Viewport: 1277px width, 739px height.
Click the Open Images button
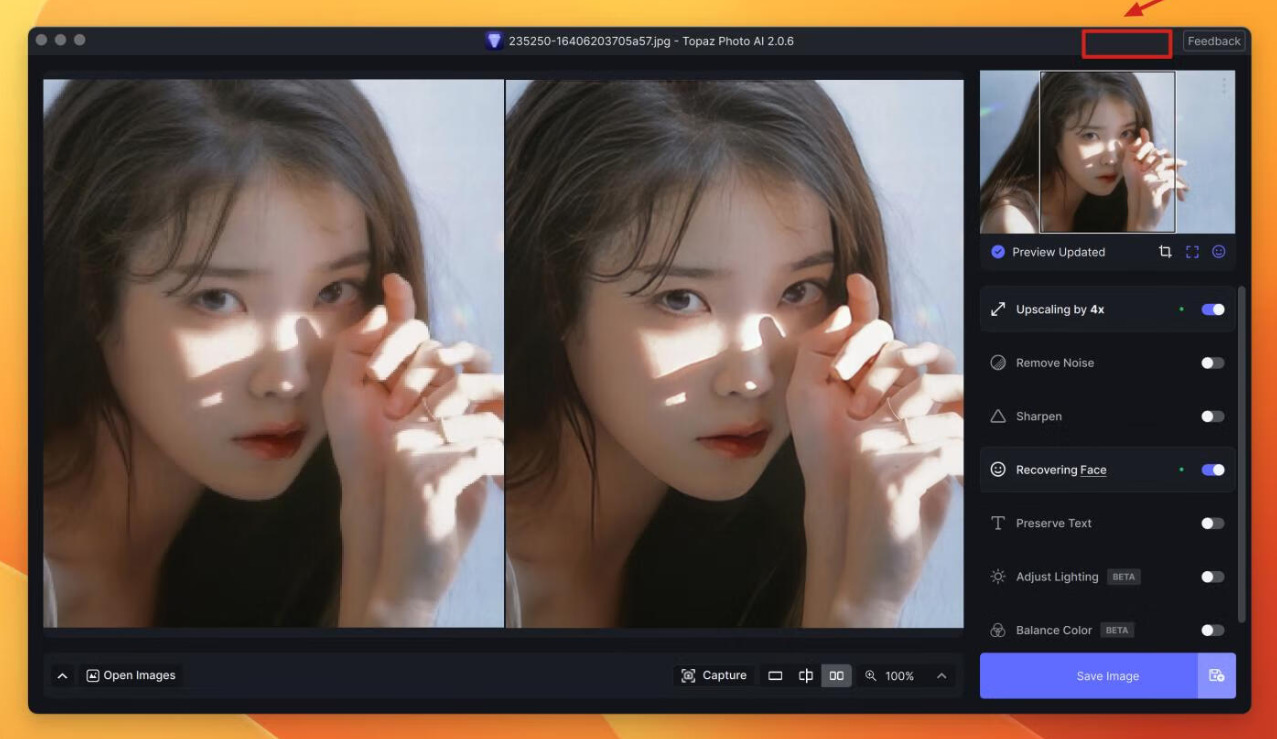[x=131, y=676]
